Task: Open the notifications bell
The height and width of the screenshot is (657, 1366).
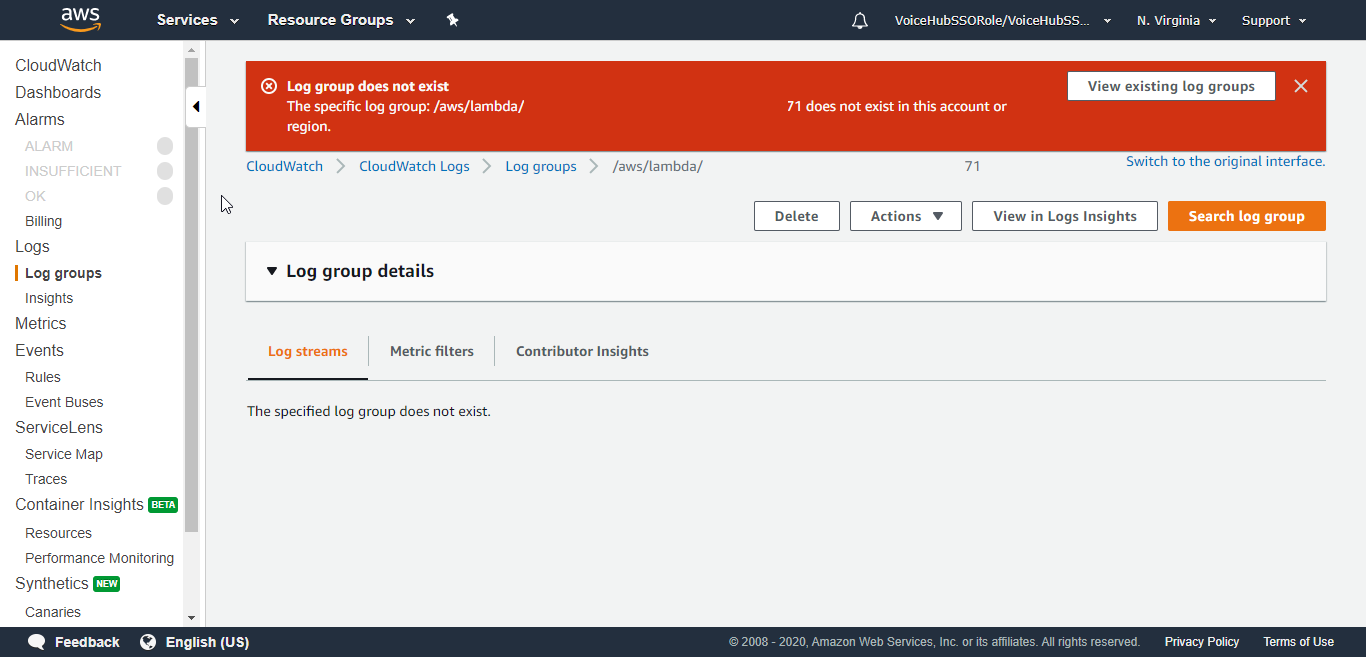Action: point(860,20)
